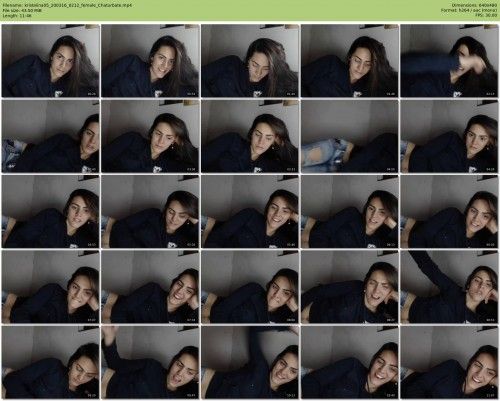Open the thumbnail showing only ripped jeans
500x401 pixels.
(x=350, y=136)
